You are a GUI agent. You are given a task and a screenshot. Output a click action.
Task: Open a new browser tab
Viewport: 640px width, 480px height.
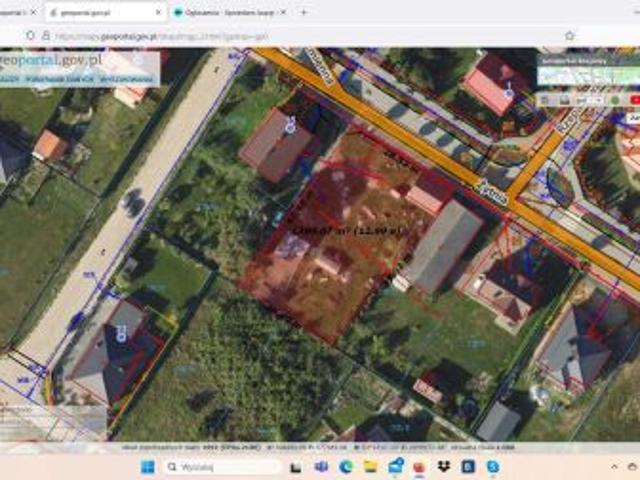point(303,13)
